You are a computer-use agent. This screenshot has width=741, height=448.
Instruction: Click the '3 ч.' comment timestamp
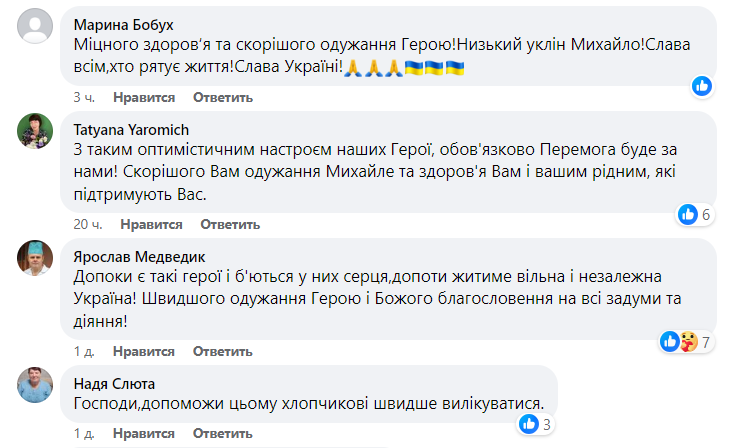[x=84, y=97]
